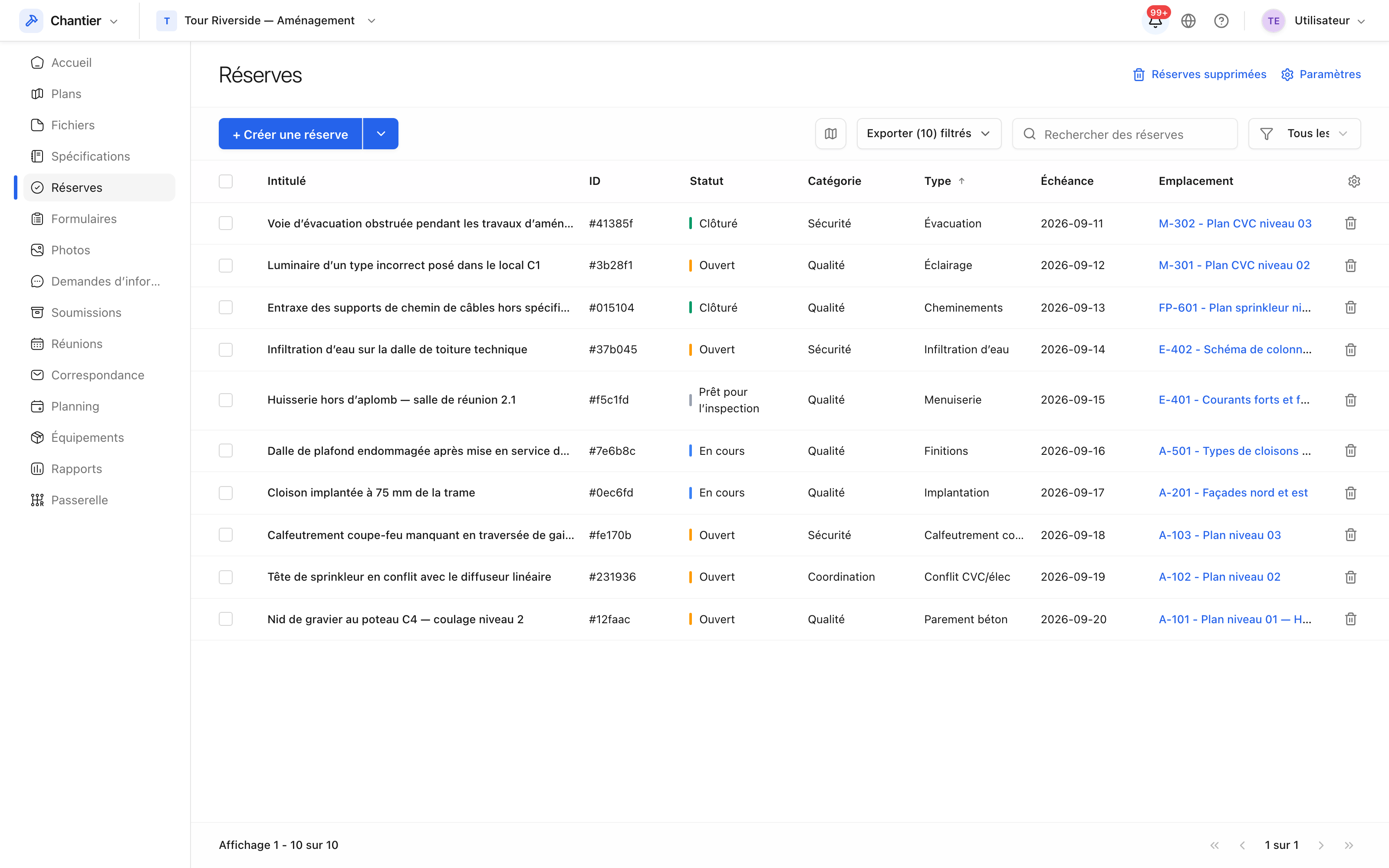
Task: Click the table column settings gear
Action: click(1354, 181)
